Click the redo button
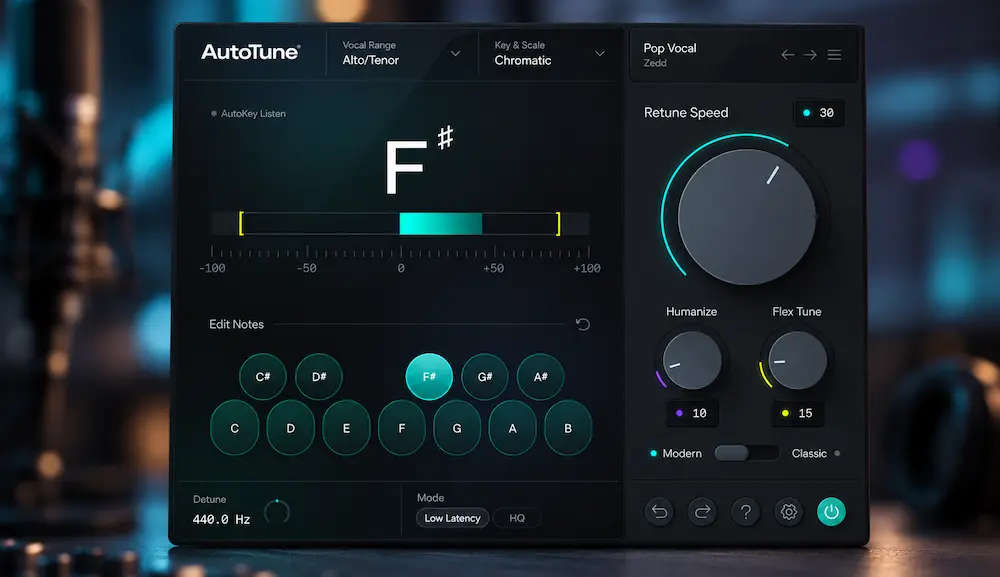This screenshot has height=577, width=1000. pyautogui.click(x=702, y=511)
